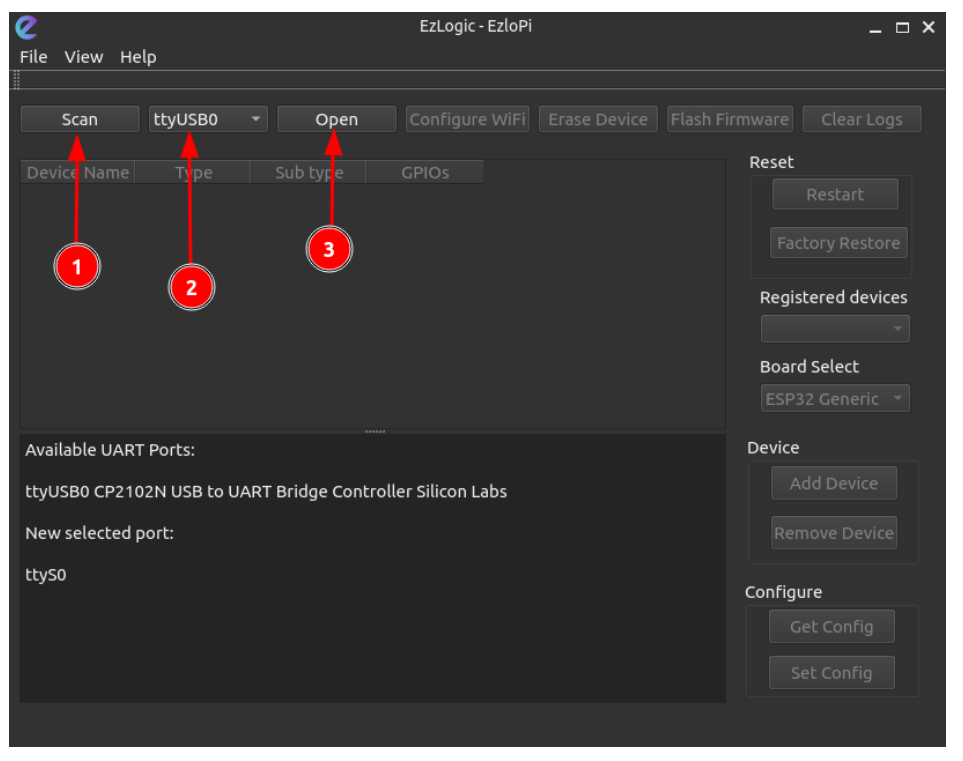Click the Open port button
This screenshot has width=963, height=761.
337,119
